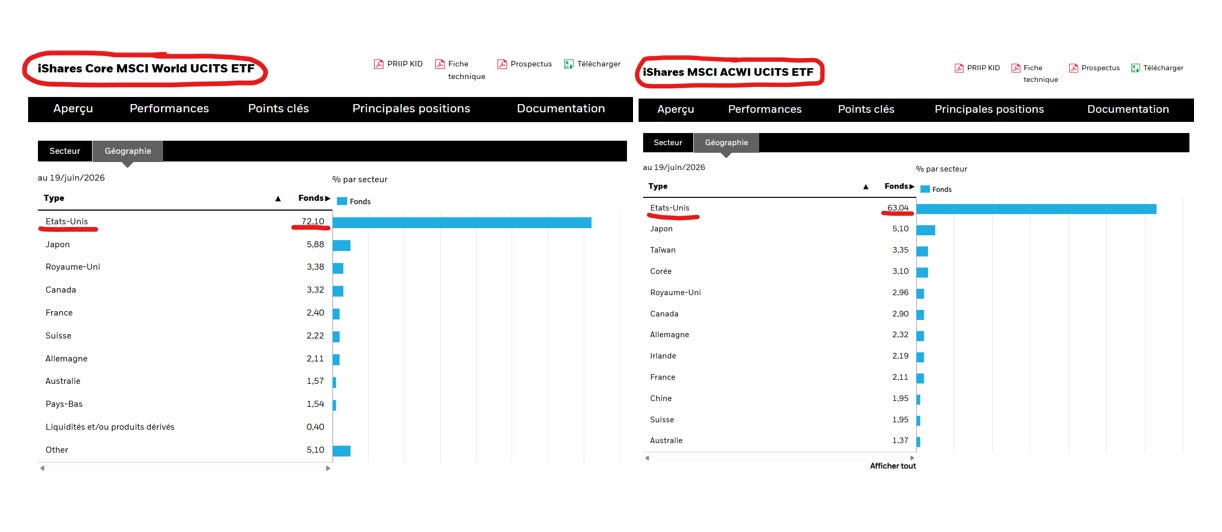Click Etats-Unis bar in World ETF chart

tap(462, 222)
